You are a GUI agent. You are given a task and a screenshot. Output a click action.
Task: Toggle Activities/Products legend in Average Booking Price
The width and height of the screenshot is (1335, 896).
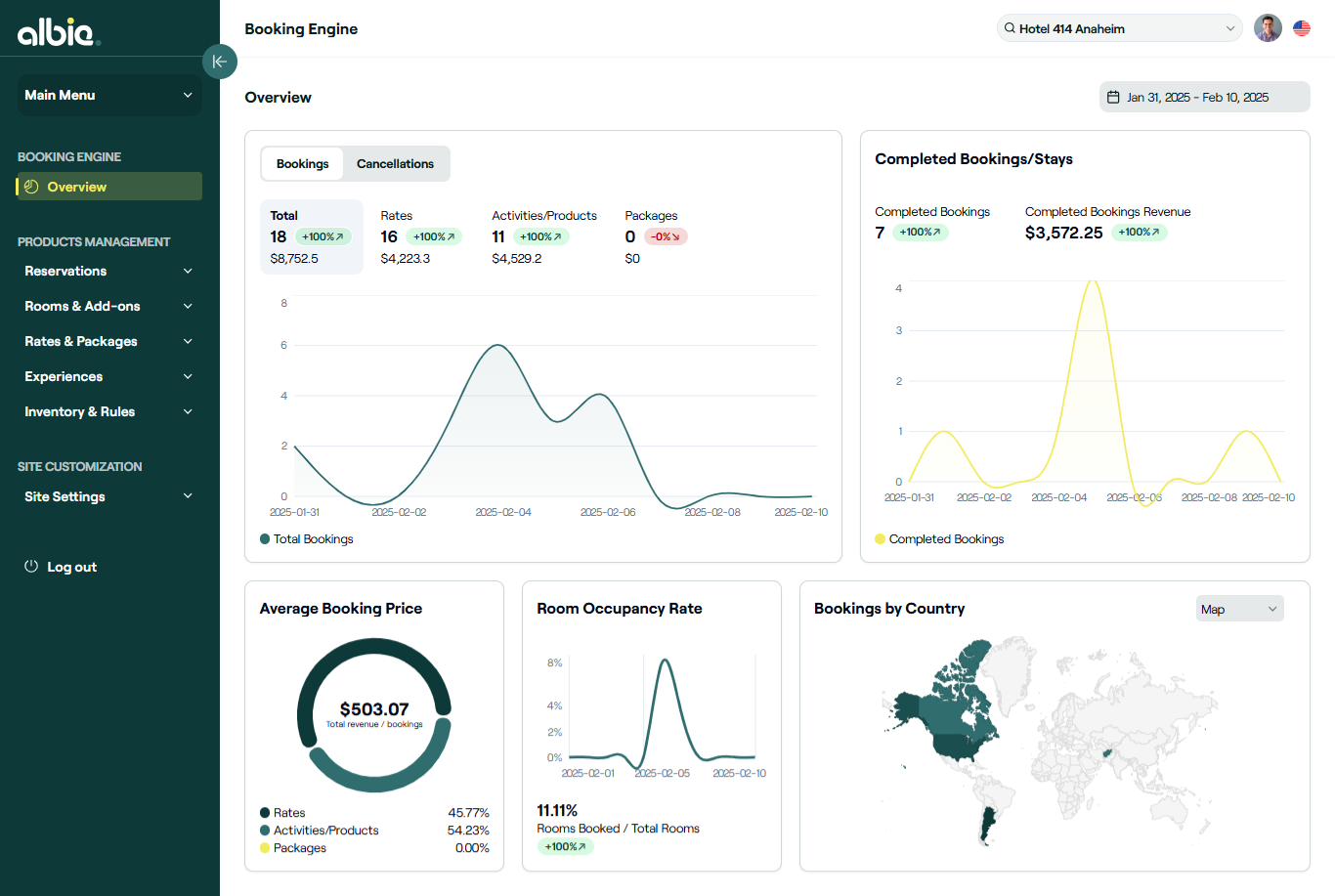pos(319,831)
